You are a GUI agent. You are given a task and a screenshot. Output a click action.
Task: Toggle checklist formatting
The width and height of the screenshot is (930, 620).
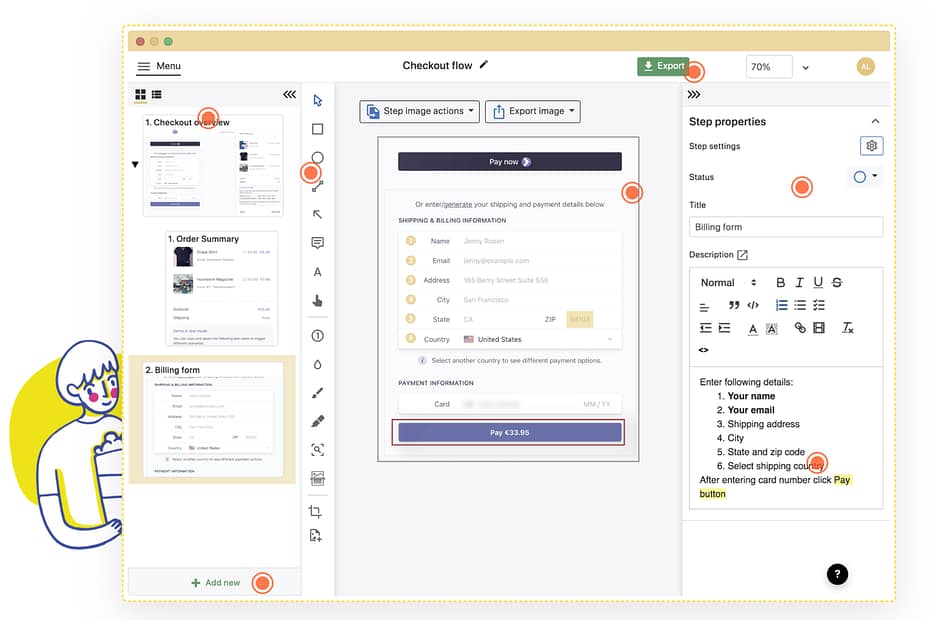pyautogui.click(x=819, y=305)
